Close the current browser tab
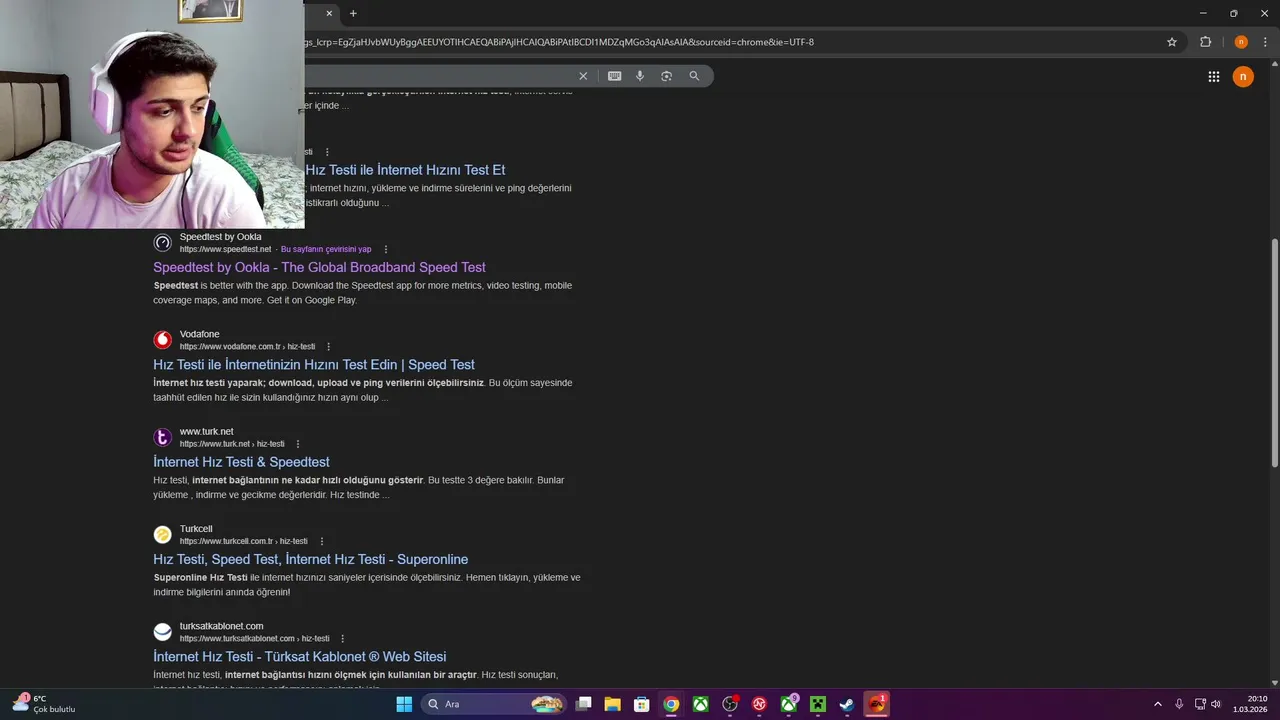 click(329, 13)
